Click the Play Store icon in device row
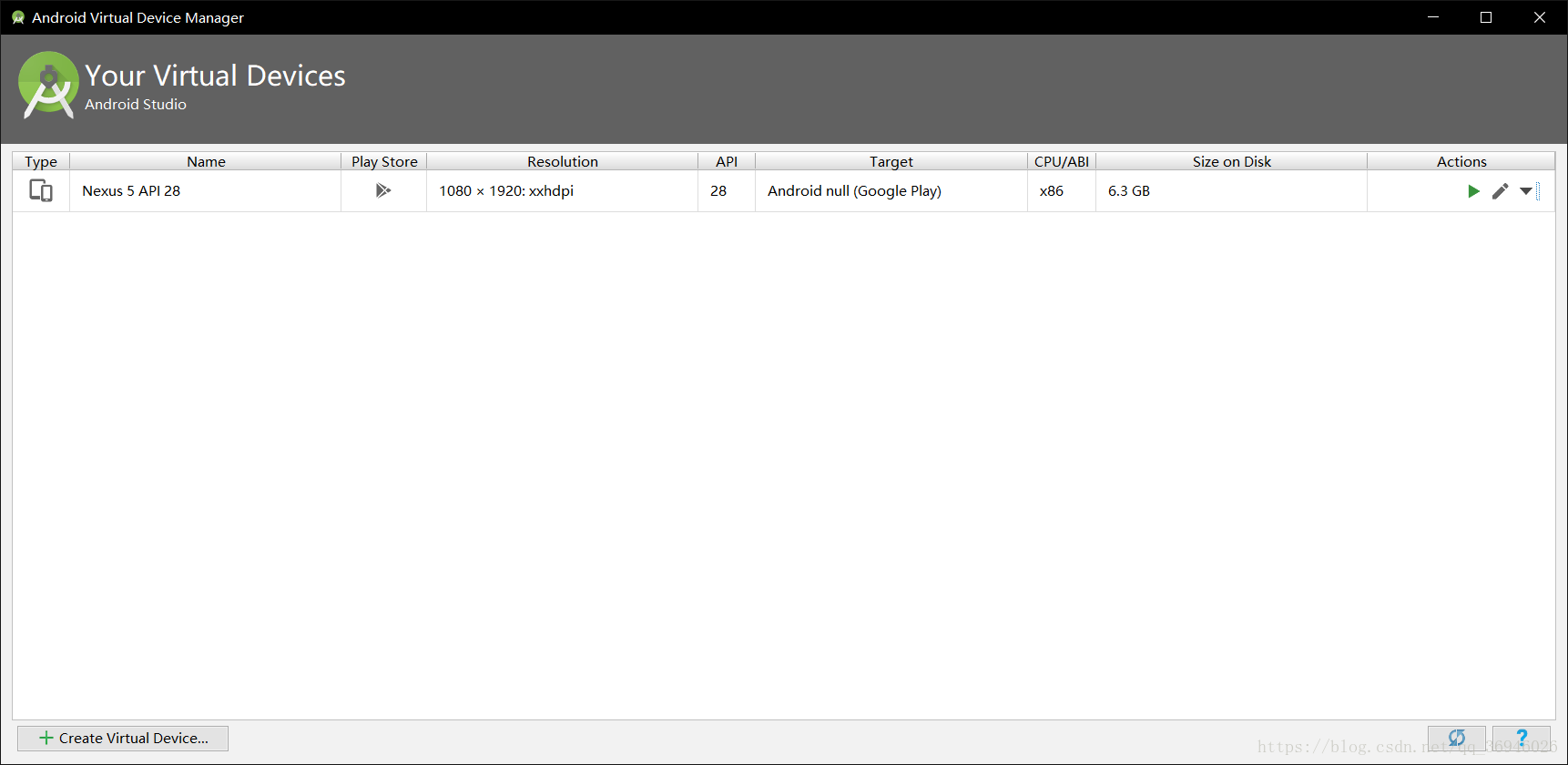Viewport: 1568px width, 765px height. [x=383, y=190]
